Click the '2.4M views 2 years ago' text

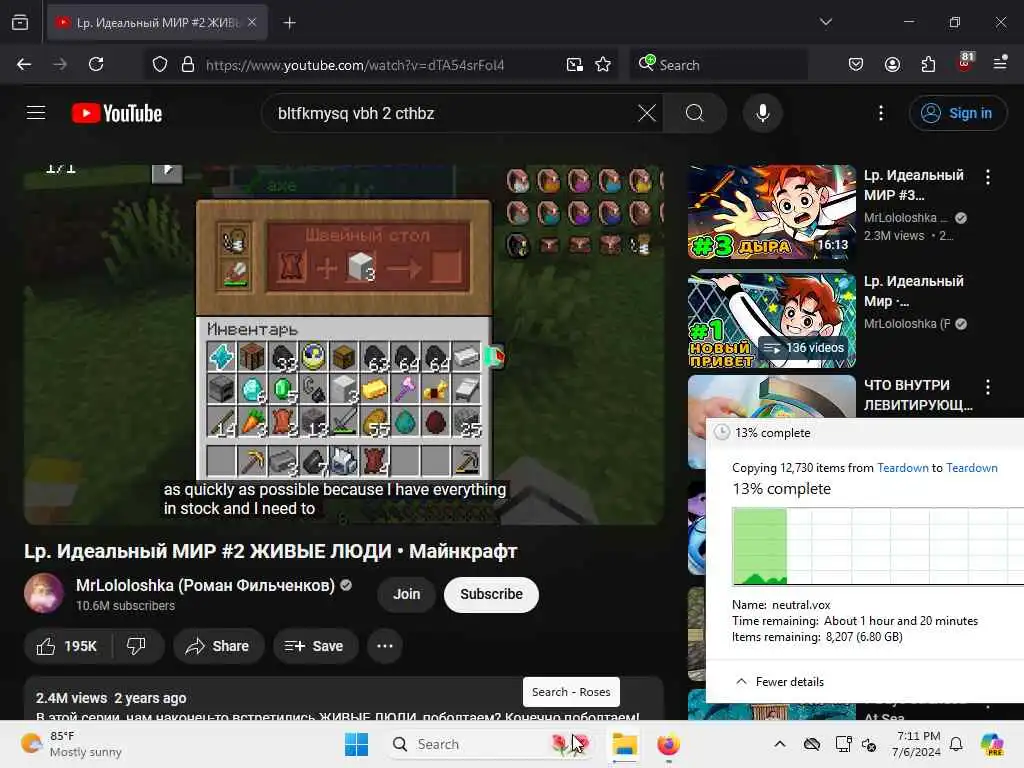tap(111, 698)
